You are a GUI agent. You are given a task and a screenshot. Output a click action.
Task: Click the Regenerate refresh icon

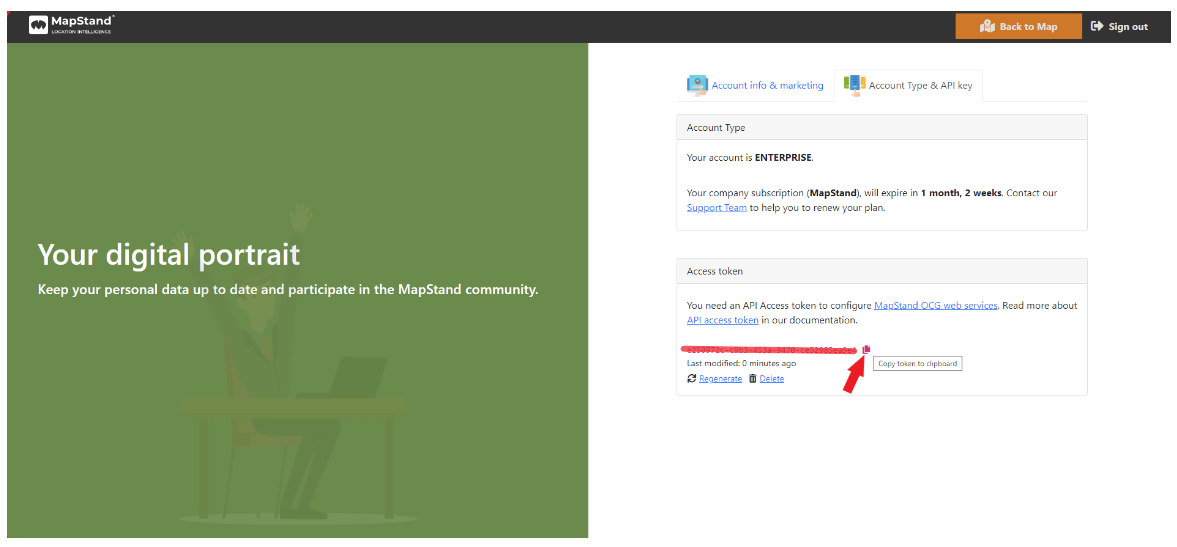pyautogui.click(x=691, y=379)
